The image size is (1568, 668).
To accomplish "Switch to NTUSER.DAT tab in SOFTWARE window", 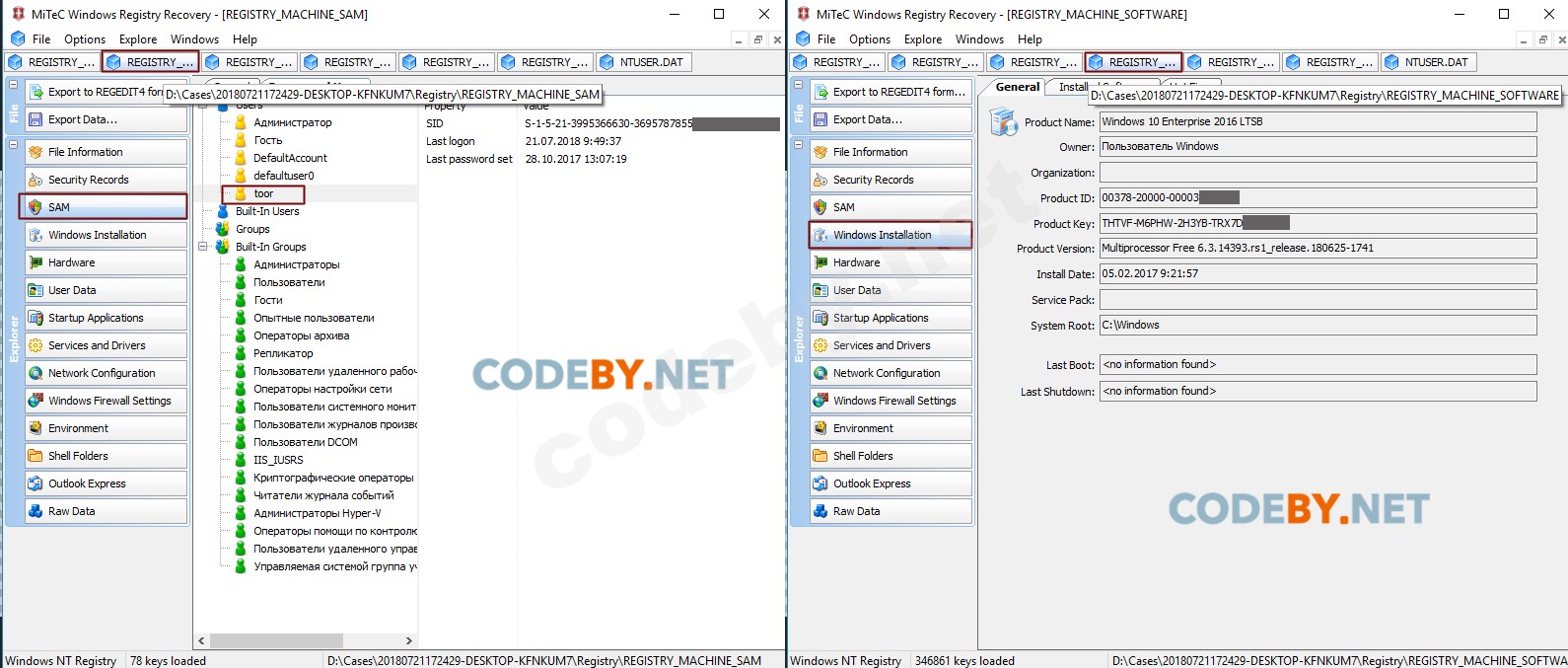I will (1428, 62).
